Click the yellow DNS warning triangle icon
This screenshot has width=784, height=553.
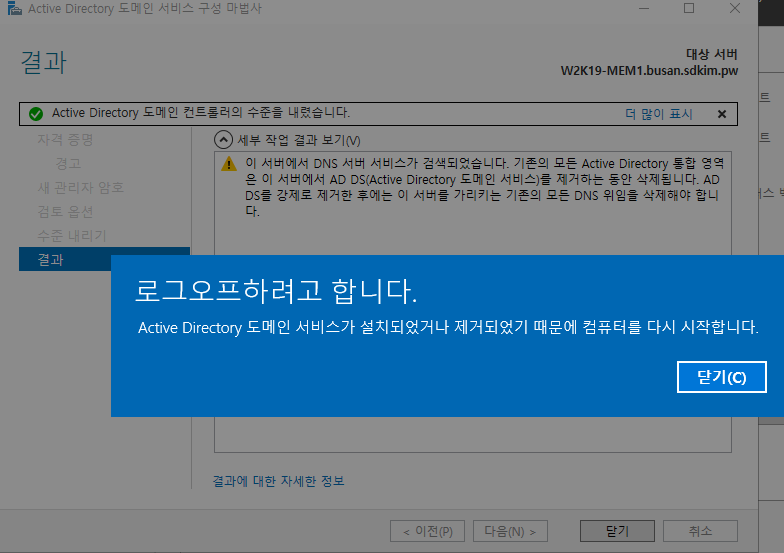(229, 164)
